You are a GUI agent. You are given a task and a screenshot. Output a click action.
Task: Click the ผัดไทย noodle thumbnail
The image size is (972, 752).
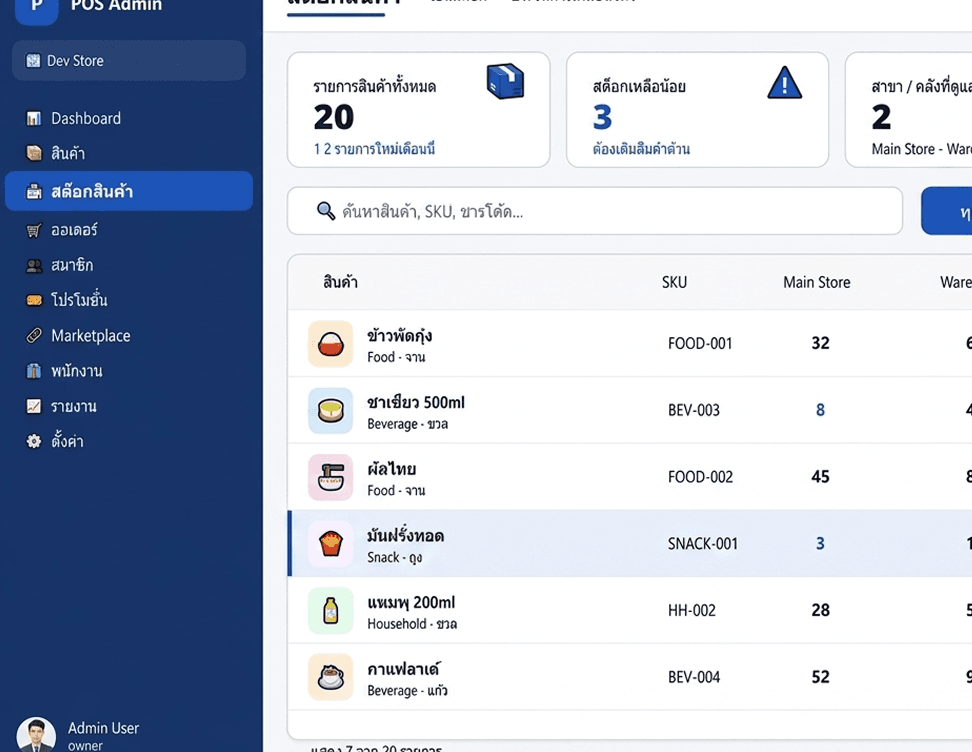click(330, 477)
